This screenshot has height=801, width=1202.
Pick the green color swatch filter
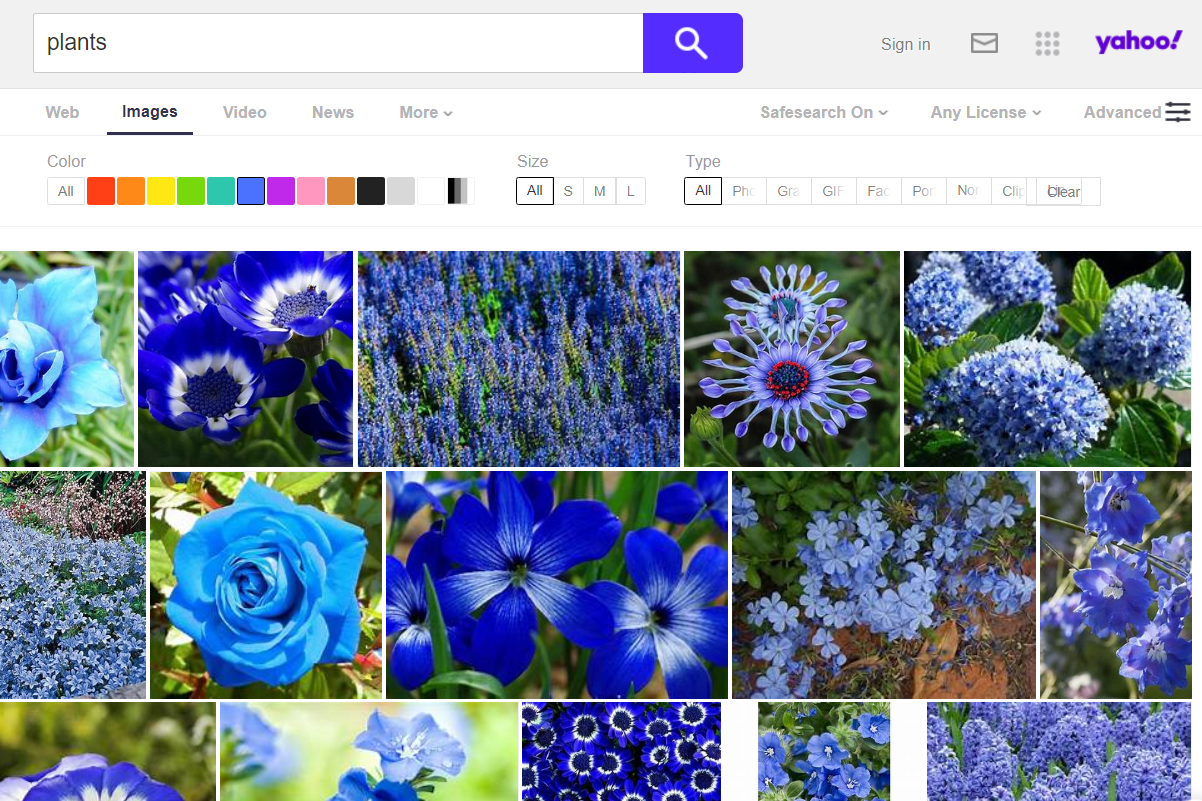tap(191, 191)
